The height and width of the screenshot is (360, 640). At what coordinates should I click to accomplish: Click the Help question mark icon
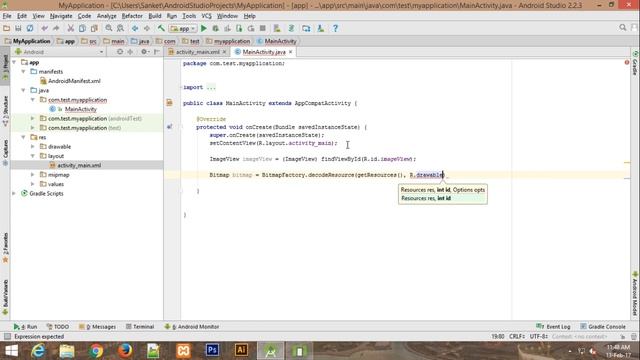point(335,28)
